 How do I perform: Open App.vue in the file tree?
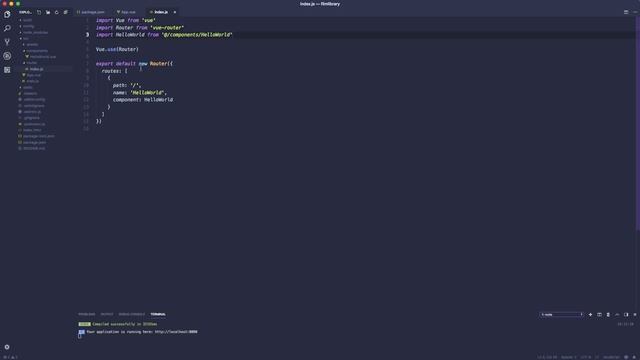tap(33, 75)
